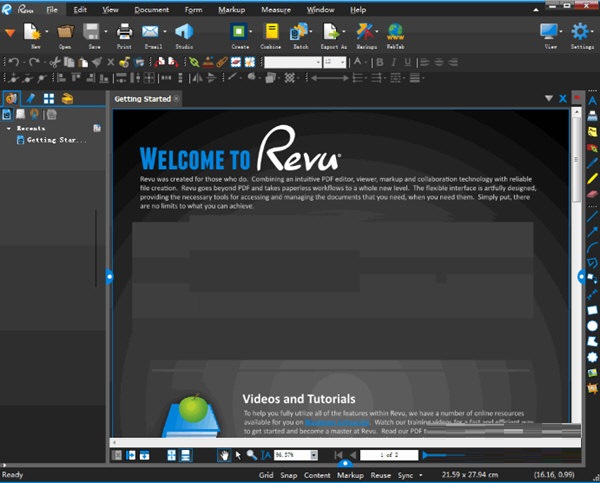Toggle Snap in the status bar

pyautogui.click(x=289, y=475)
